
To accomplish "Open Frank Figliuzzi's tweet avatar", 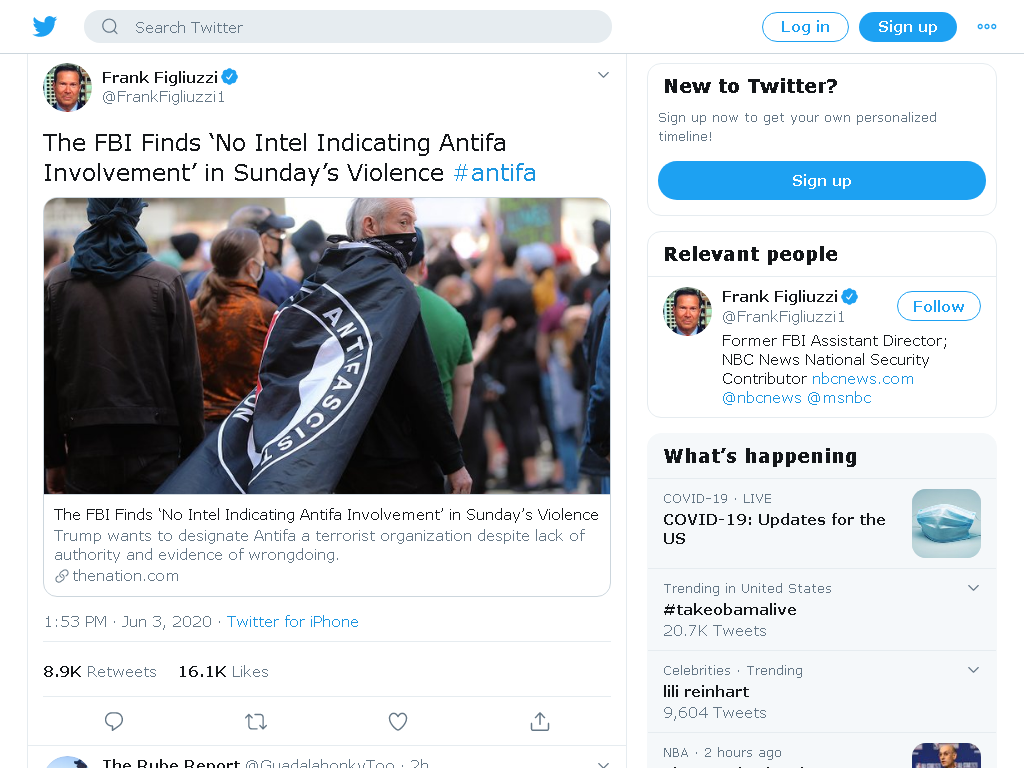I will pos(67,88).
